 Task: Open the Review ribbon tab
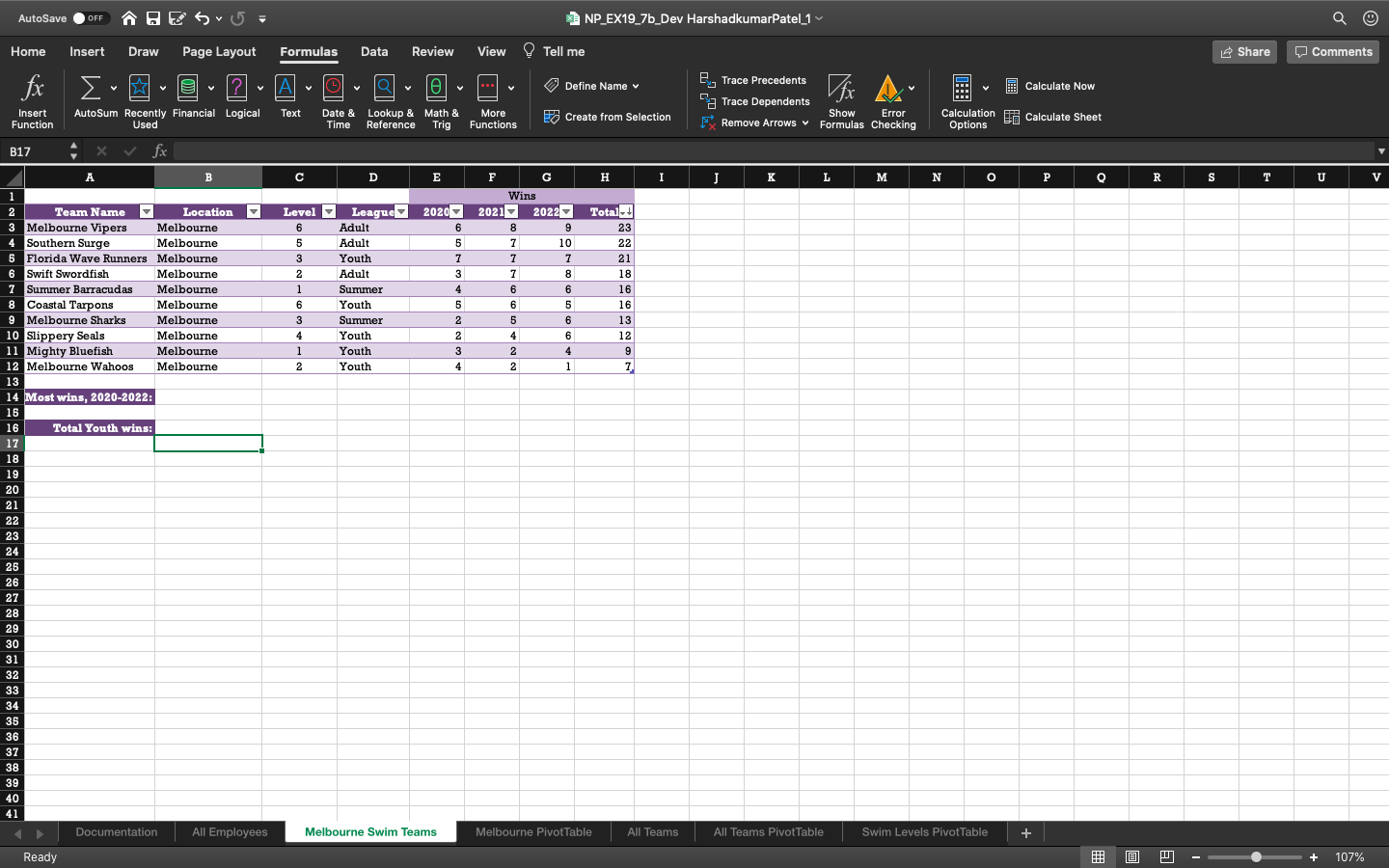[433, 52]
